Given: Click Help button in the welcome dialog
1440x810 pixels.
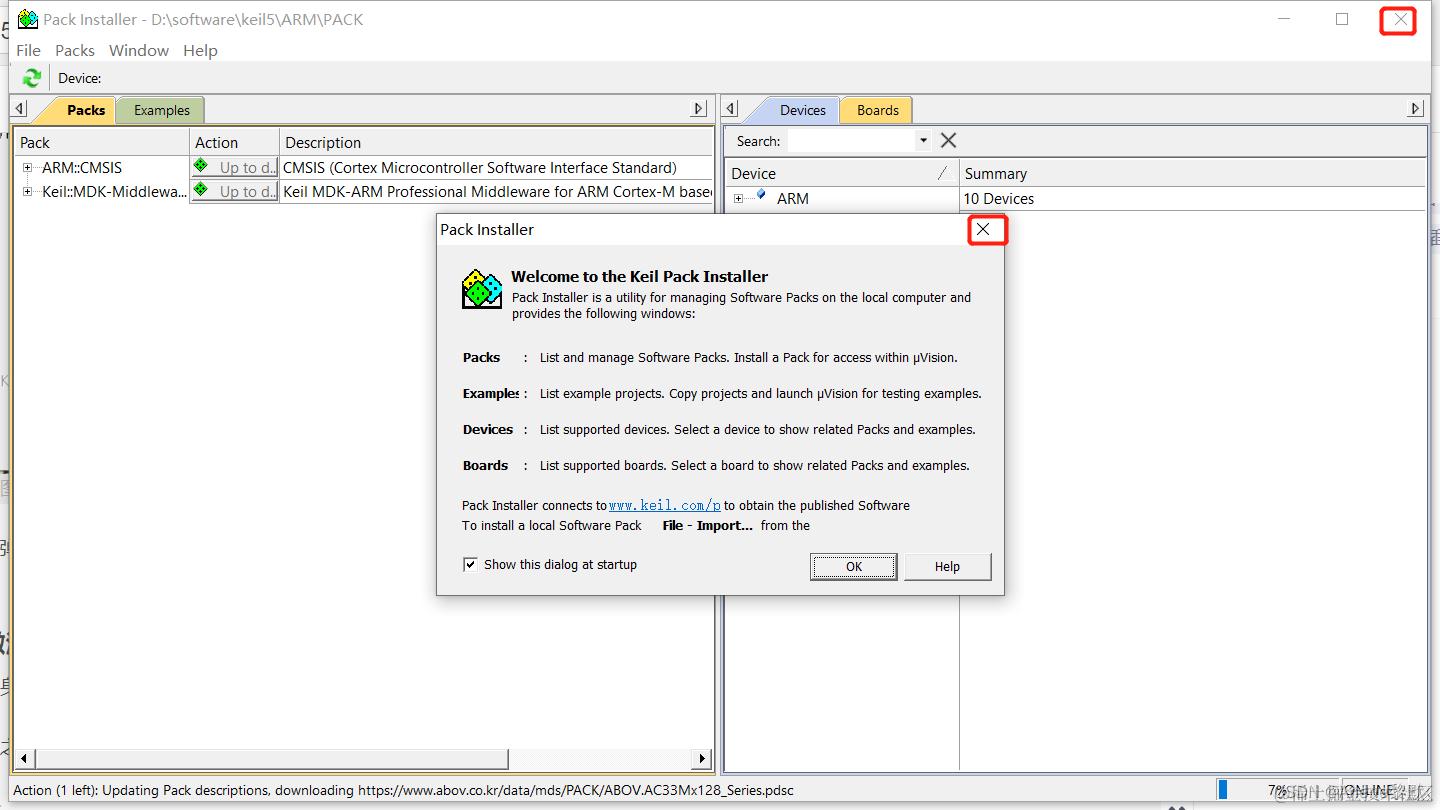Looking at the screenshot, I should (x=947, y=567).
